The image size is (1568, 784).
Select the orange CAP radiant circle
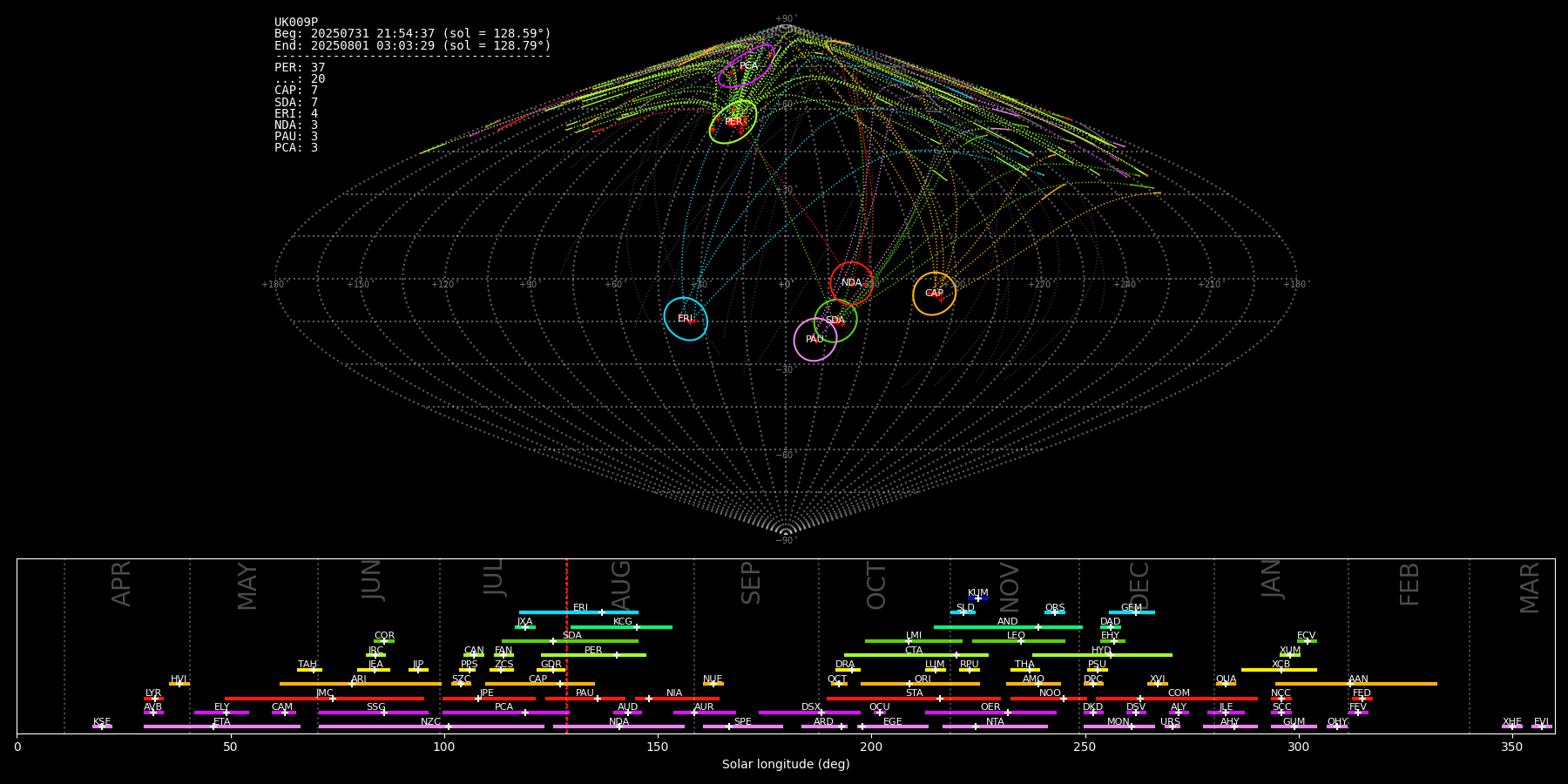click(934, 294)
